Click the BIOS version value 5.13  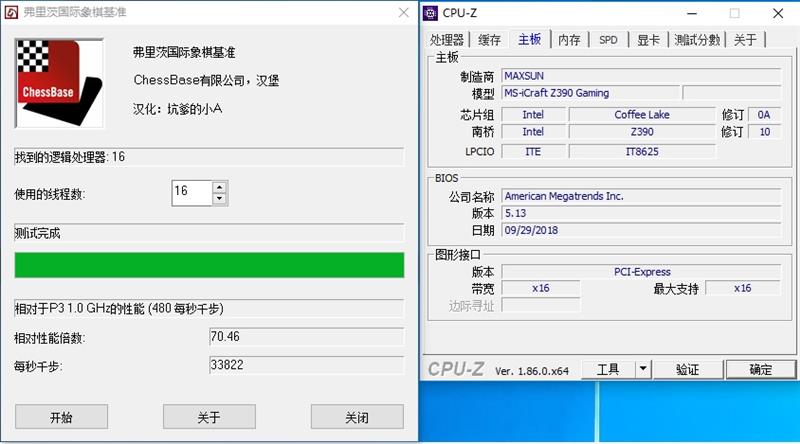point(641,213)
